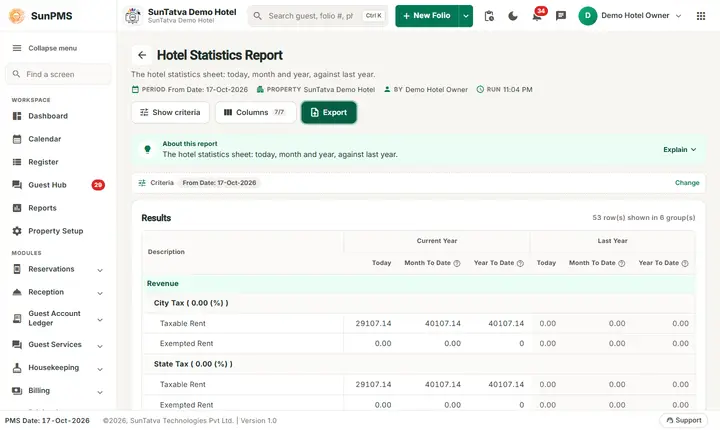This screenshot has height=430, width=720.
Task: Click Taxable Rent under City Tax
Action: coord(183,323)
